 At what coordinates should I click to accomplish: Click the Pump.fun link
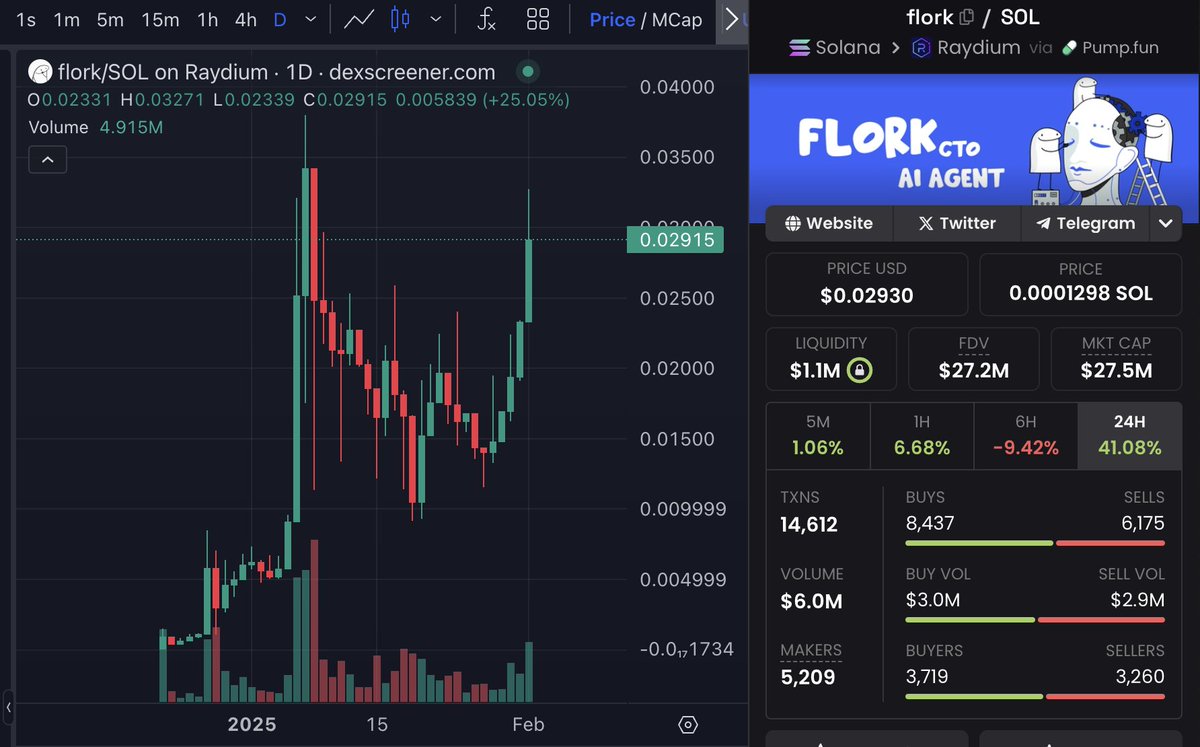1120,47
